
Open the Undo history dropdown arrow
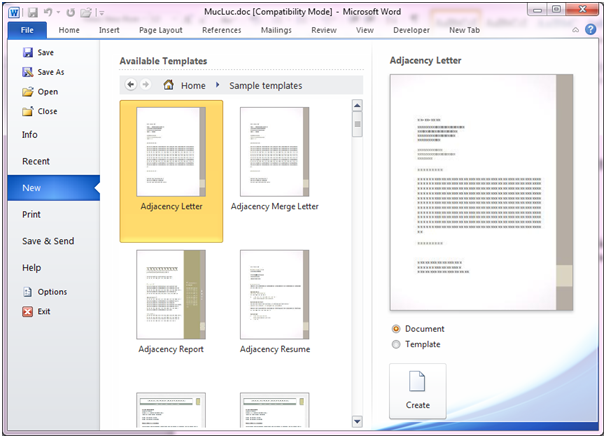(58, 12)
